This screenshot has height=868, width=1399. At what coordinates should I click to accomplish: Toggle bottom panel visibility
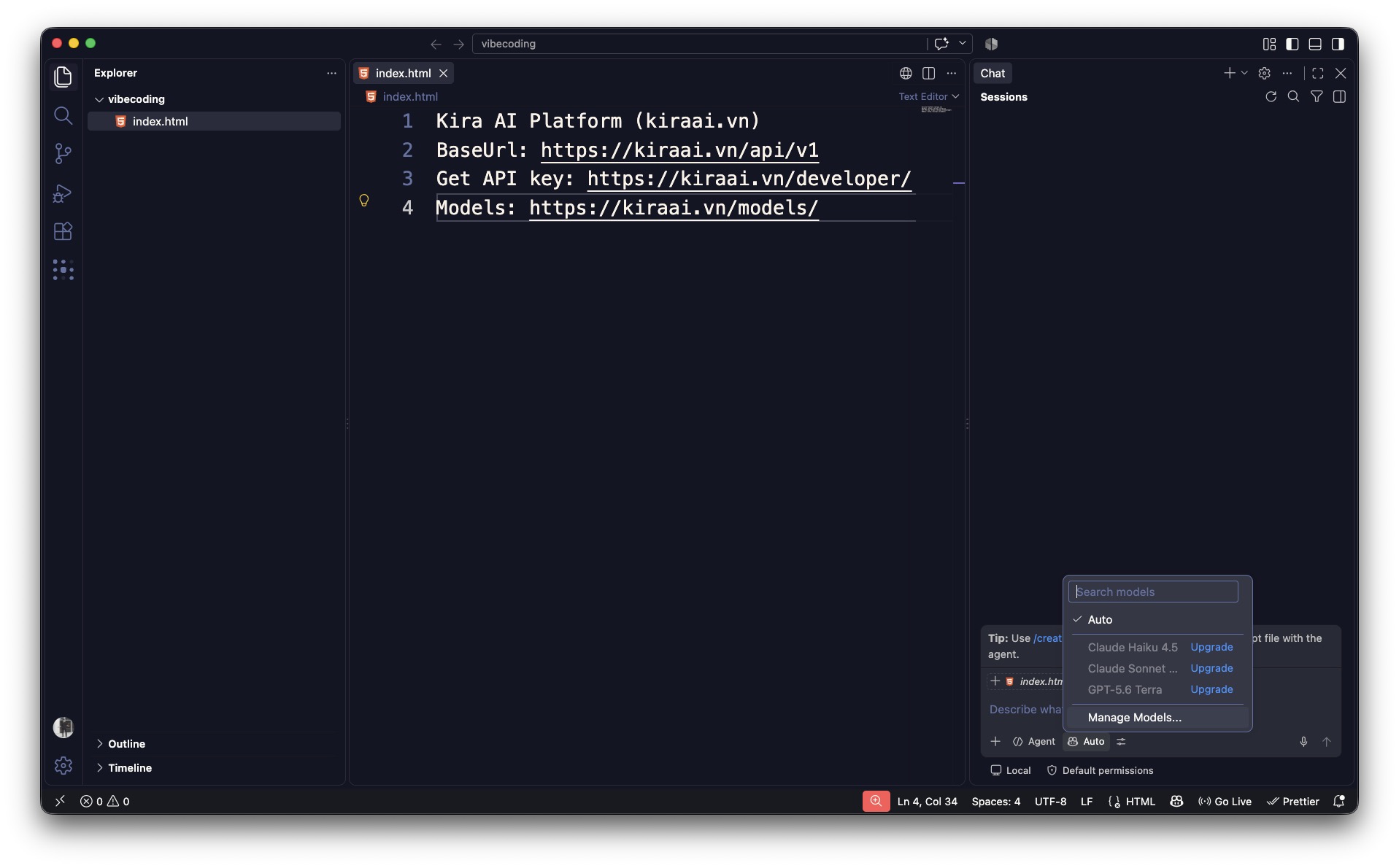click(x=1314, y=44)
